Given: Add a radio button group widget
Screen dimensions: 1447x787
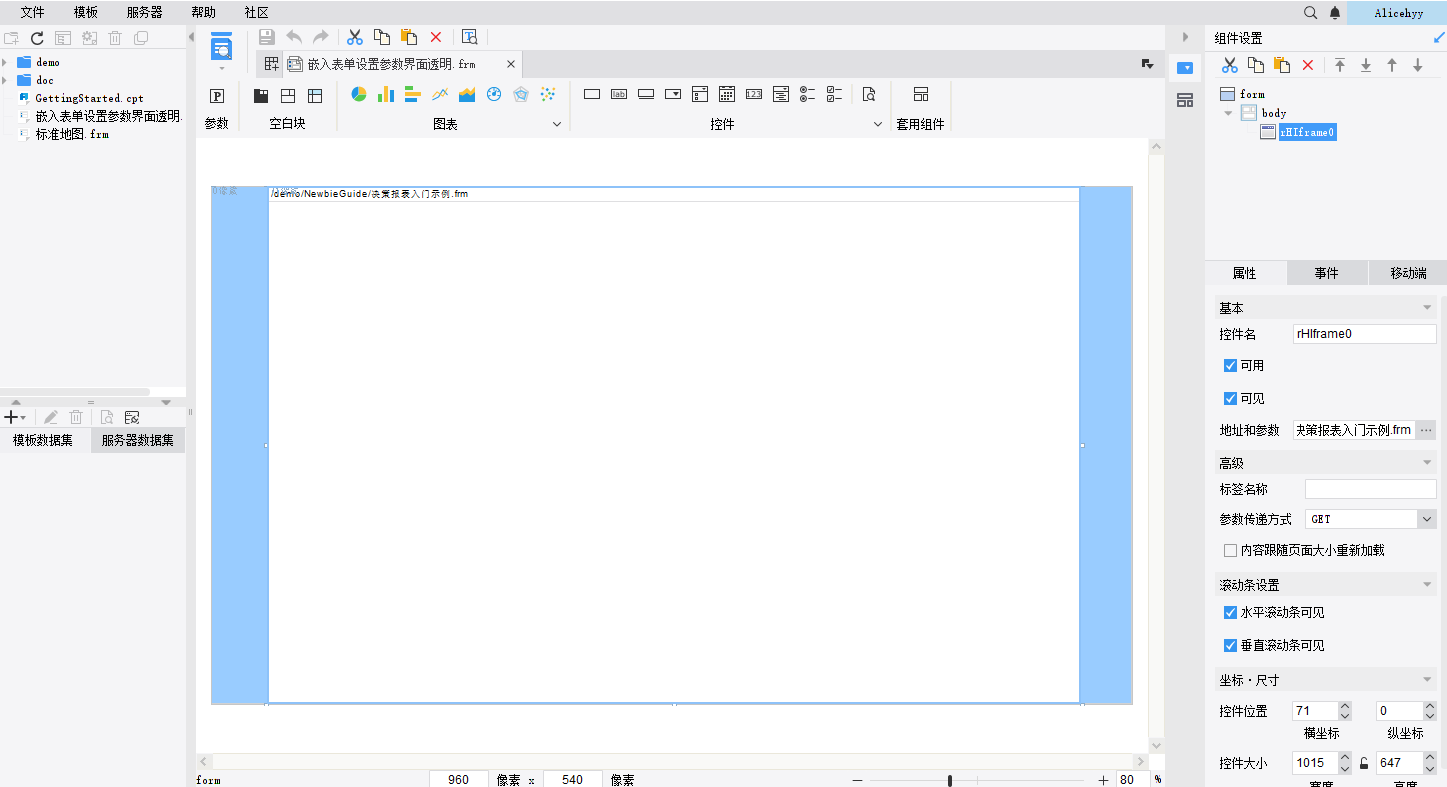Looking at the screenshot, I should point(808,94).
